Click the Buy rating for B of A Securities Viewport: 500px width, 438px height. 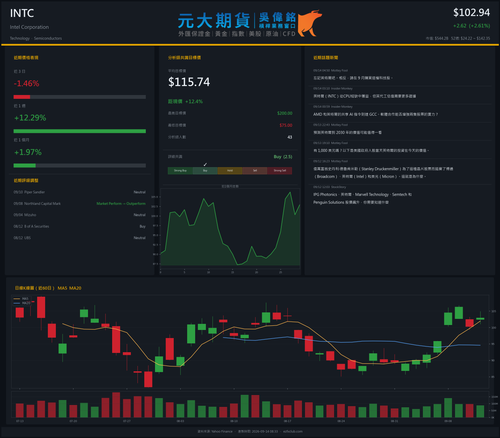pos(142,226)
